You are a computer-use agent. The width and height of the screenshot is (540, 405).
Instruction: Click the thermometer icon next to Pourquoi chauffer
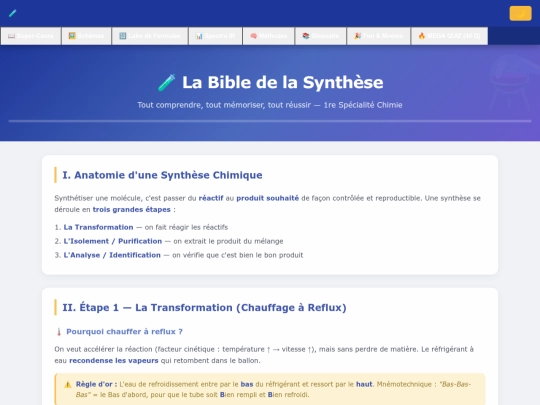[x=59, y=332]
